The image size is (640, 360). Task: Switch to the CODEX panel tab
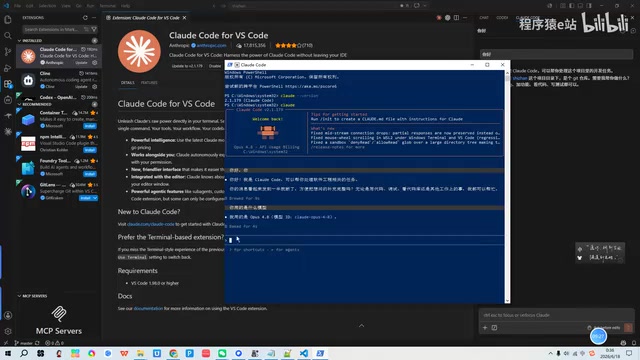pyautogui.click(x=502, y=18)
